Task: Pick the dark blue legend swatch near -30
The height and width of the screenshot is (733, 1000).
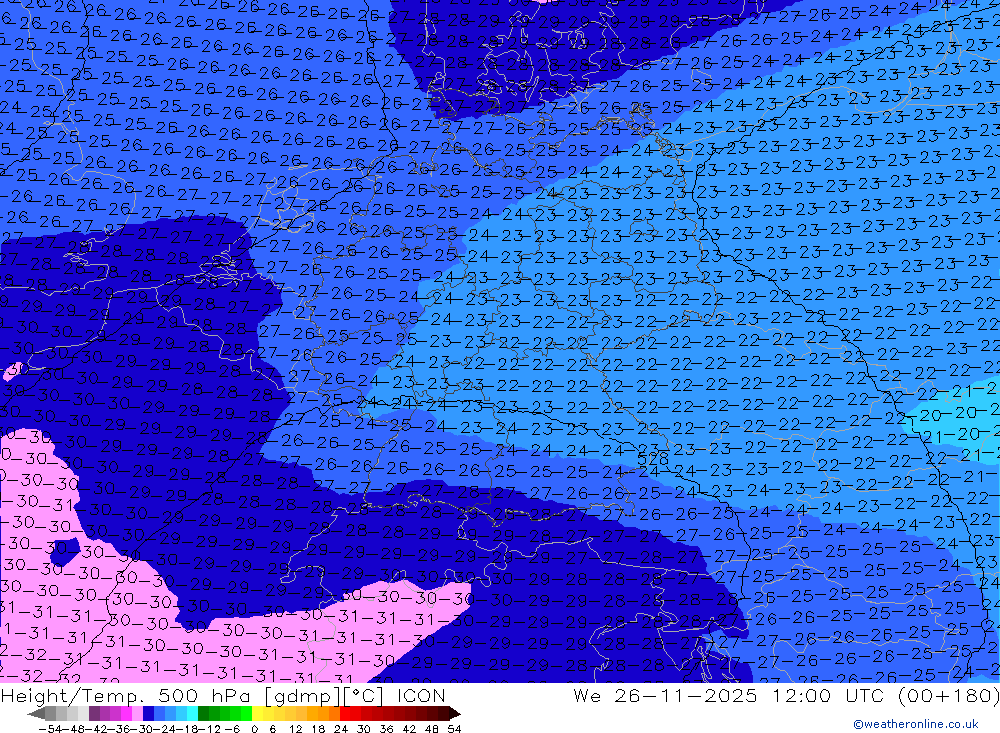Action: [x=148, y=713]
